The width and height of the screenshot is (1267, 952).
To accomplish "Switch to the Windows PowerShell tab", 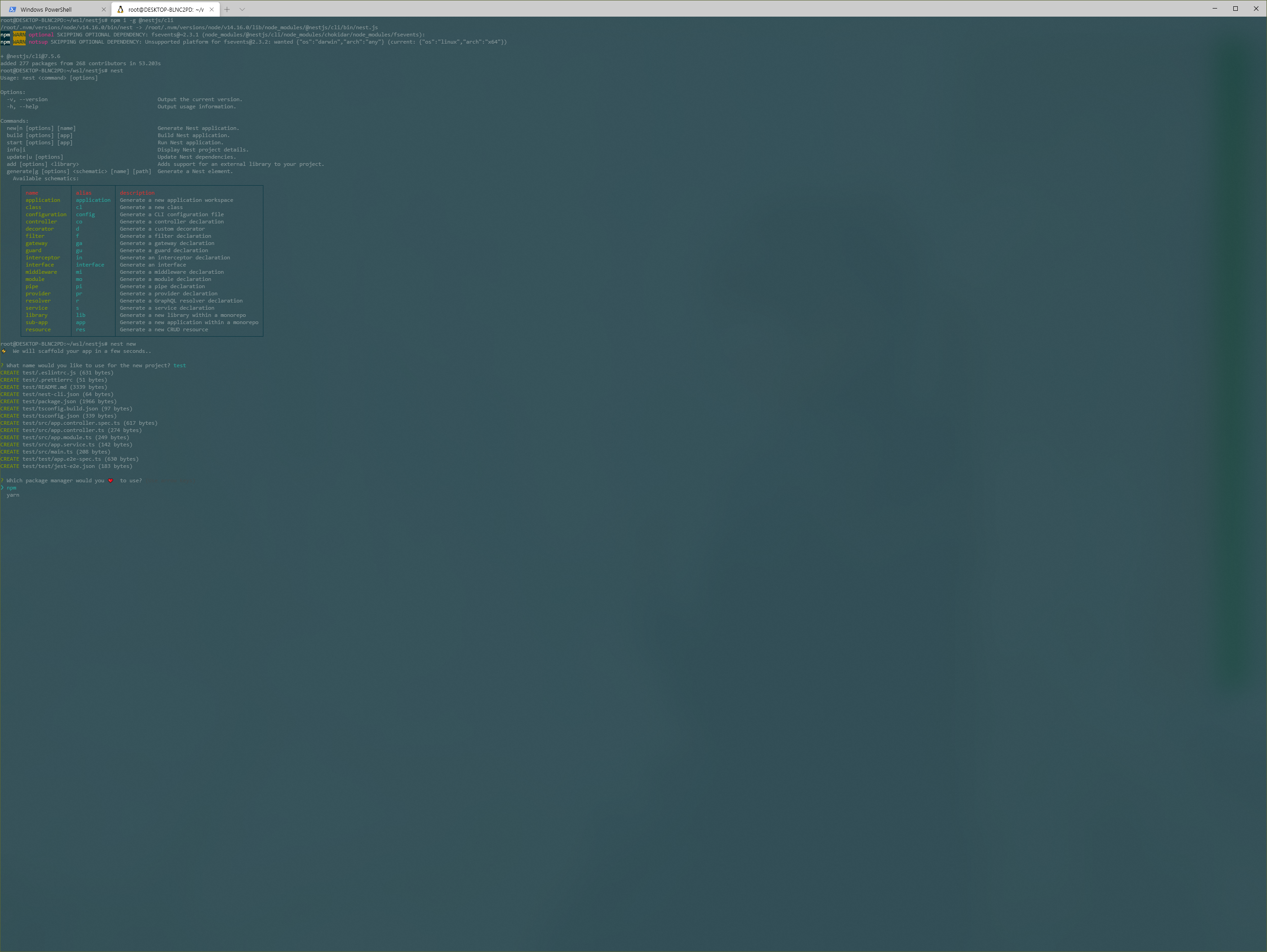I will [46, 9].
